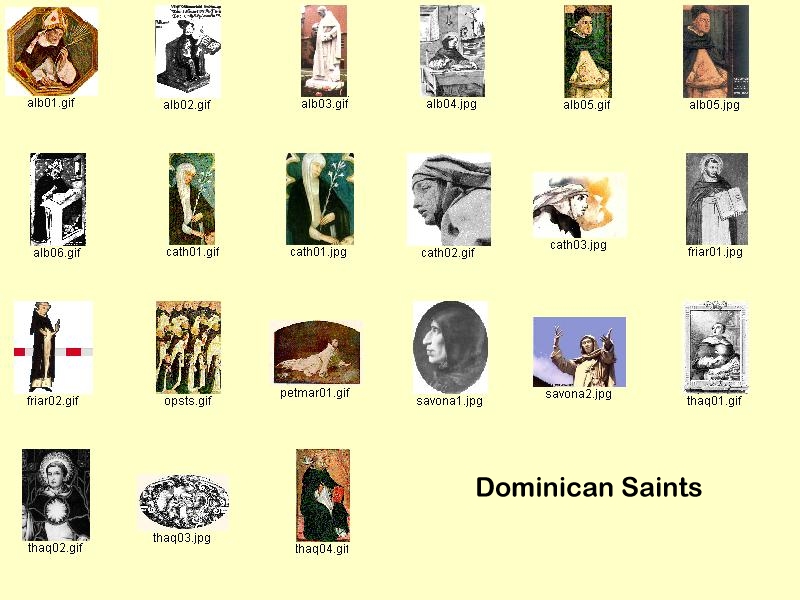Select the friar02.gif standing friar thumbnail
The width and height of the screenshot is (800, 600).
[x=53, y=347]
